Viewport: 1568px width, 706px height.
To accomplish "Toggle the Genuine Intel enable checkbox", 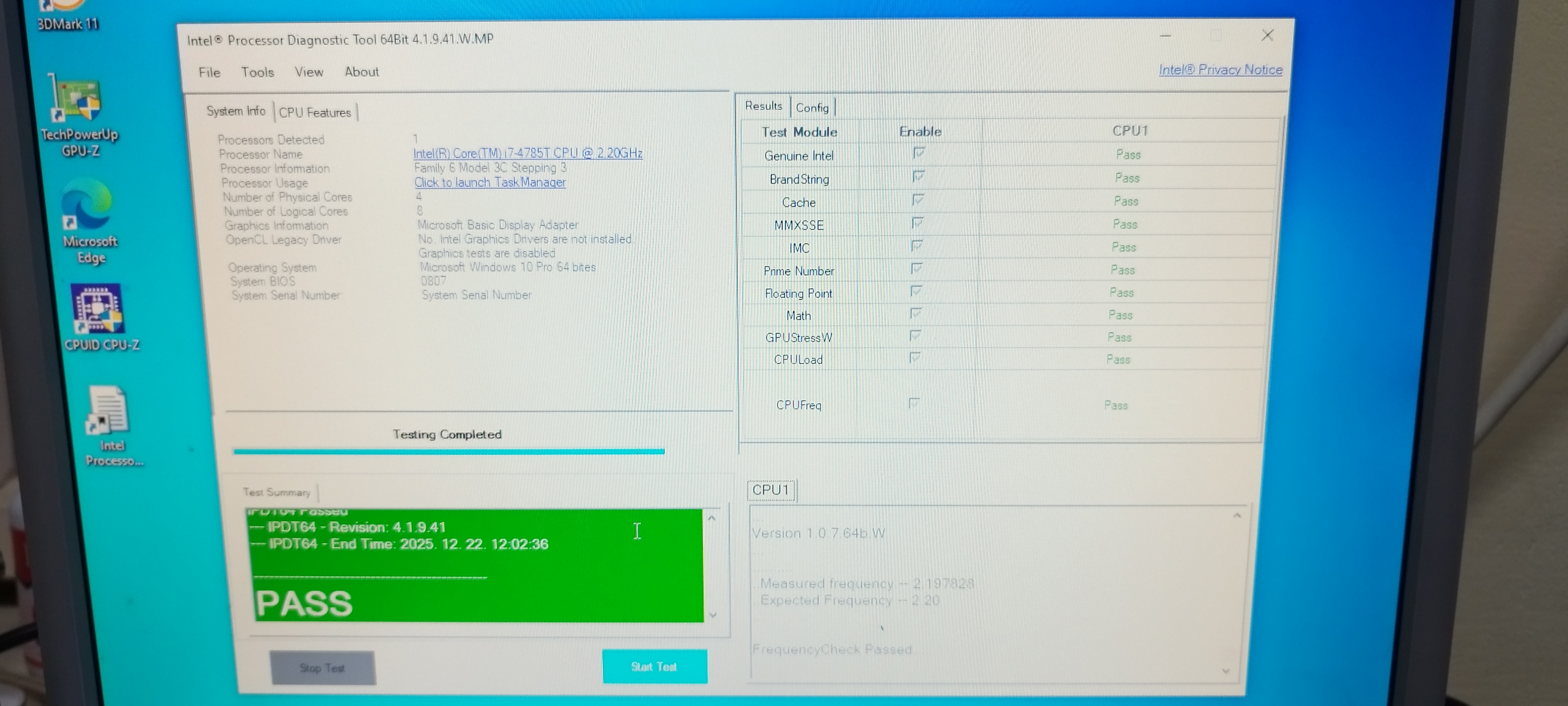I will point(918,153).
